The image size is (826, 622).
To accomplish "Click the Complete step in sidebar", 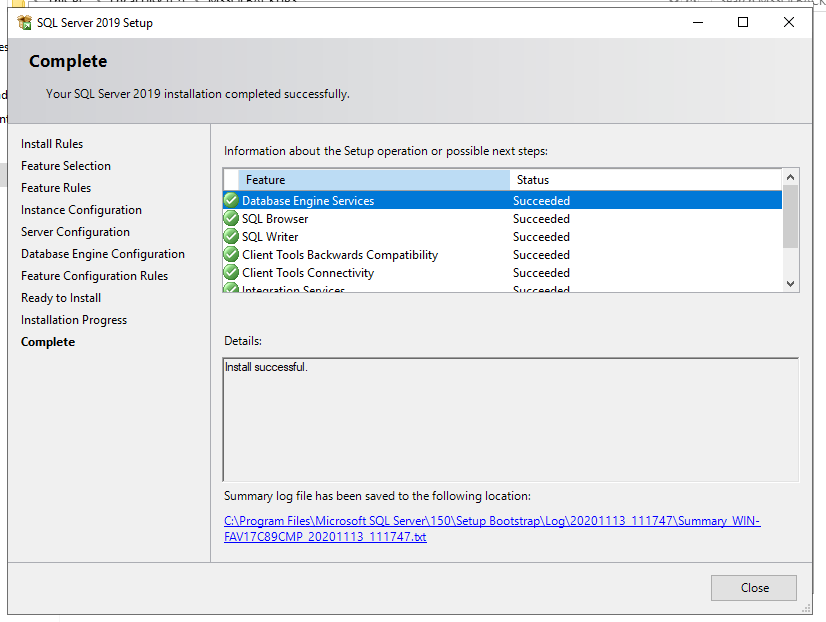I will 48,342.
